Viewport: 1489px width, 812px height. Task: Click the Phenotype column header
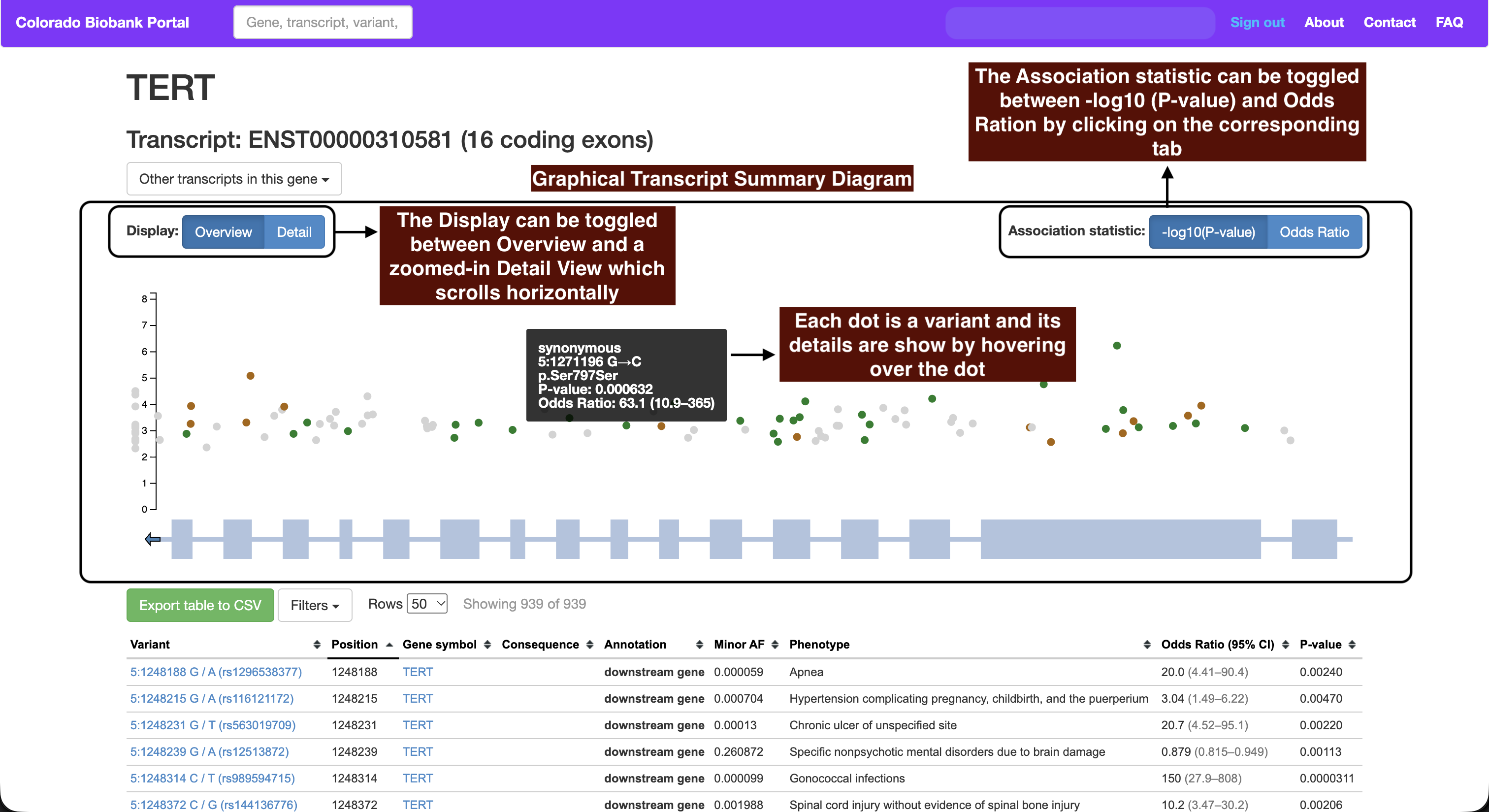[x=819, y=645]
